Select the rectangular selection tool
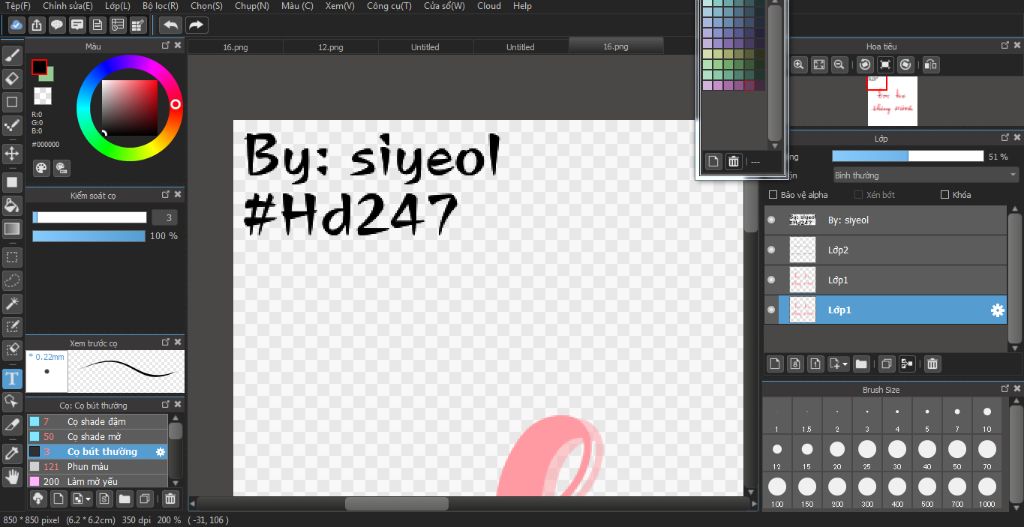1024x527 pixels. pos(12,257)
